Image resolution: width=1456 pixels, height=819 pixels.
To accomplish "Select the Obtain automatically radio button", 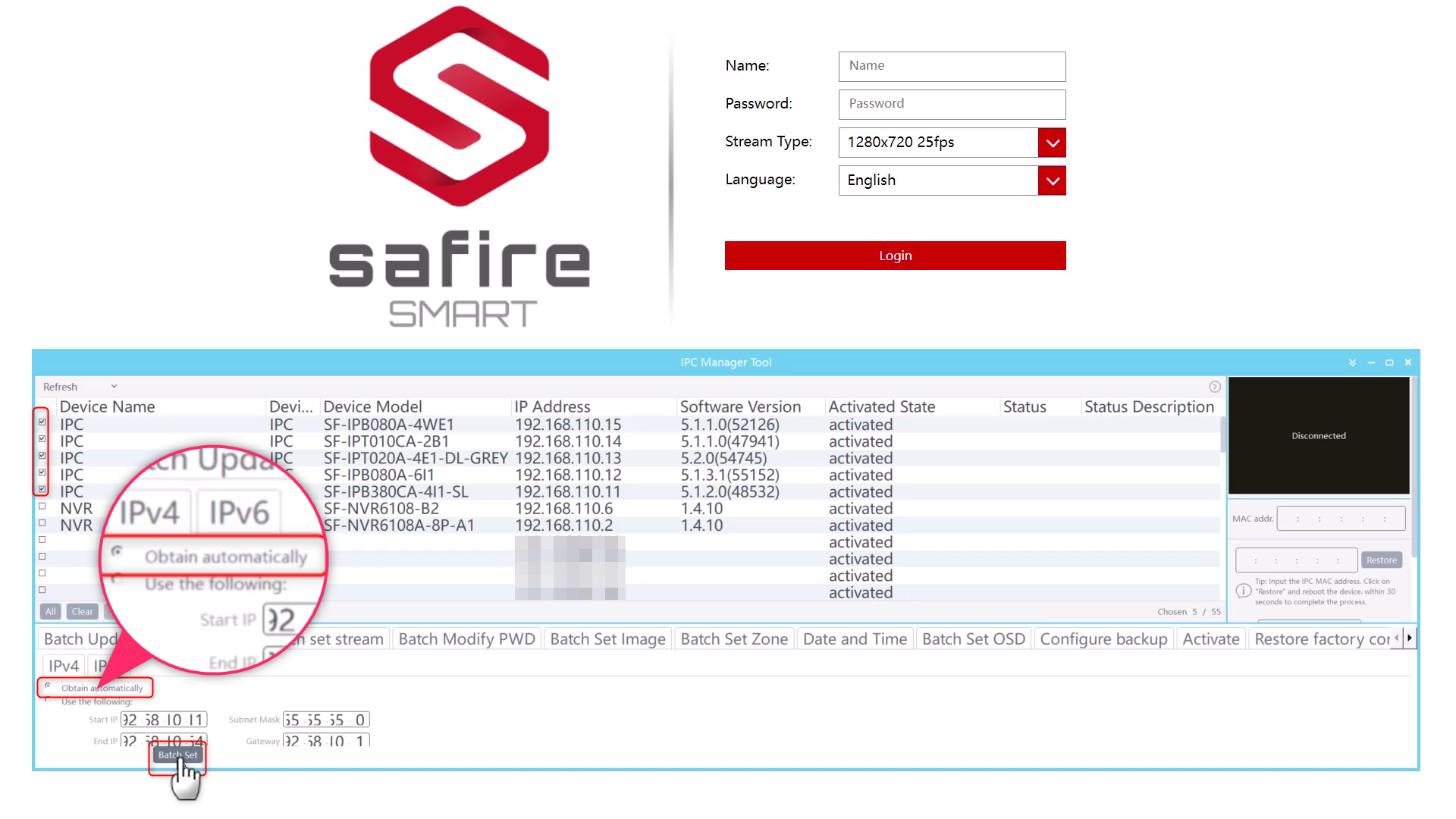I will (49, 687).
